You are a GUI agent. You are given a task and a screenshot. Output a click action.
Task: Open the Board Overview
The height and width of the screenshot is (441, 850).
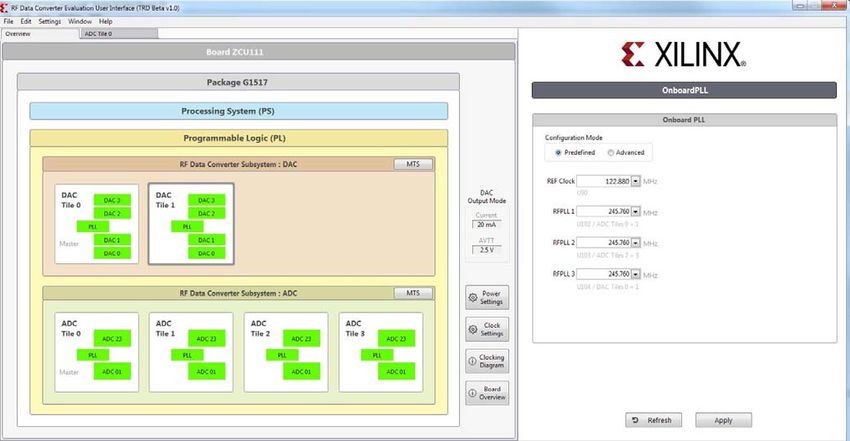[x=487, y=393]
